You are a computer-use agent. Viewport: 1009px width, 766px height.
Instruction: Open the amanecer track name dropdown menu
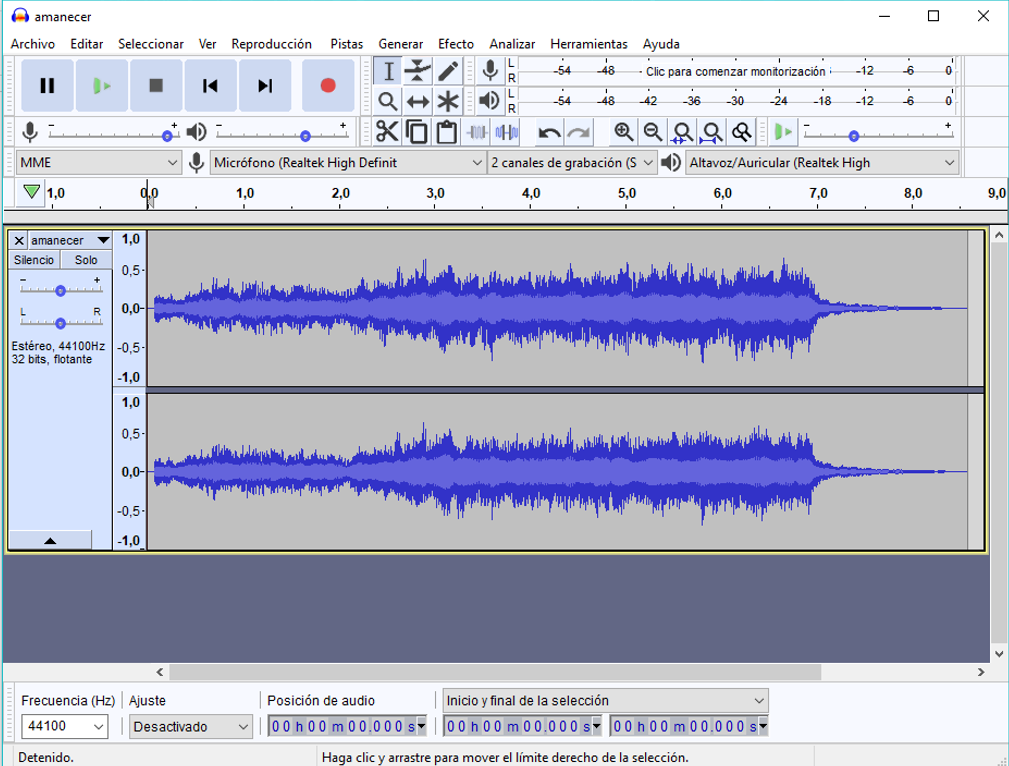[x=105, y=240]
